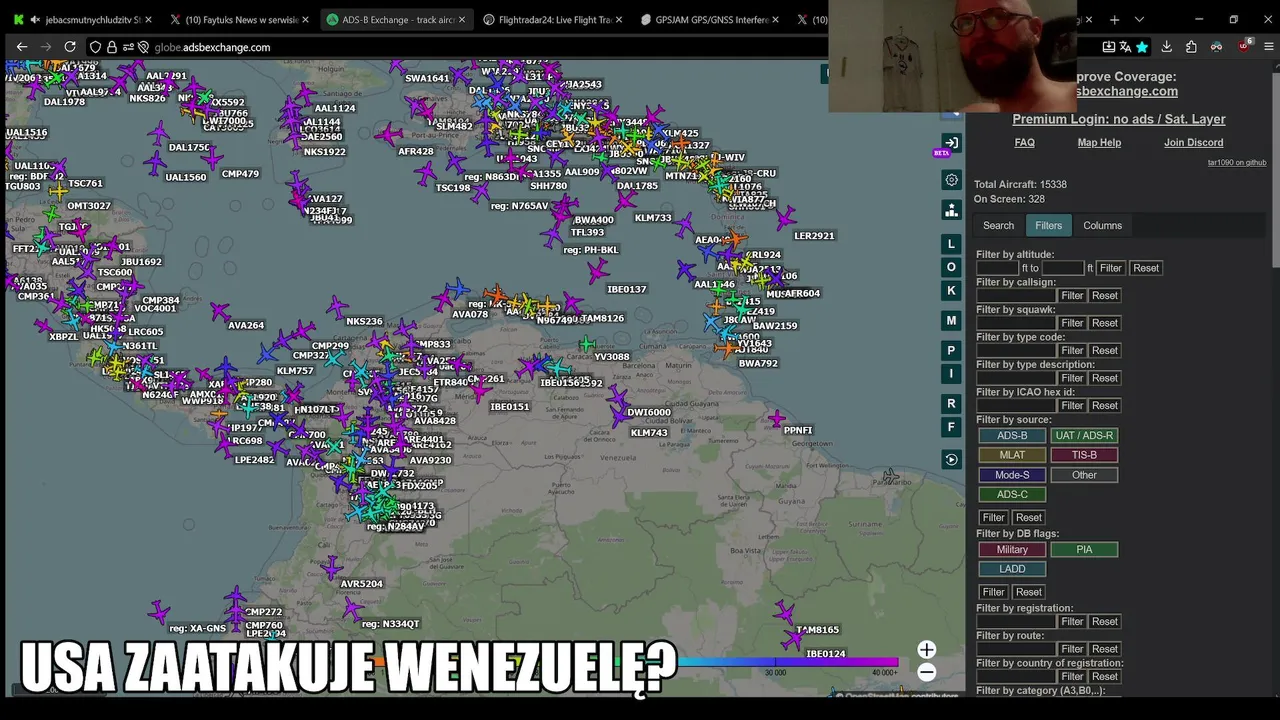Toggle Other source filter
Image resolution: width=1280 pixels, height=720 pixels.
[x=1084, y=475]
